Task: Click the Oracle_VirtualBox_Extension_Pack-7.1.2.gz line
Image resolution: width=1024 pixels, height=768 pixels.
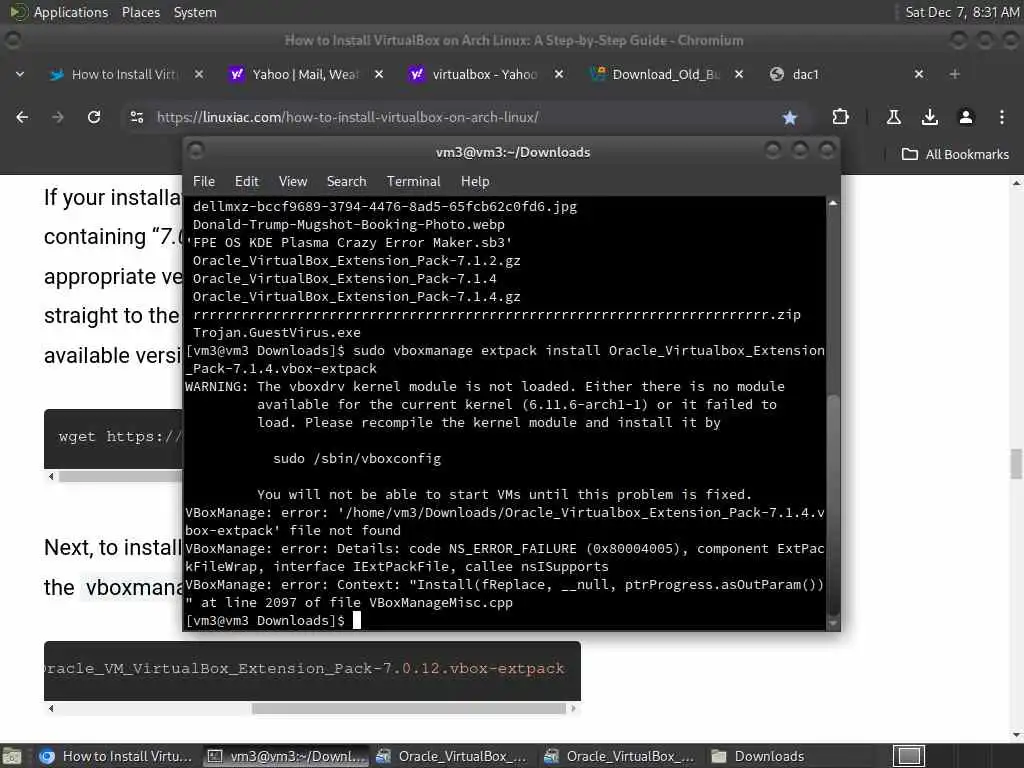Action: point(357,261)
